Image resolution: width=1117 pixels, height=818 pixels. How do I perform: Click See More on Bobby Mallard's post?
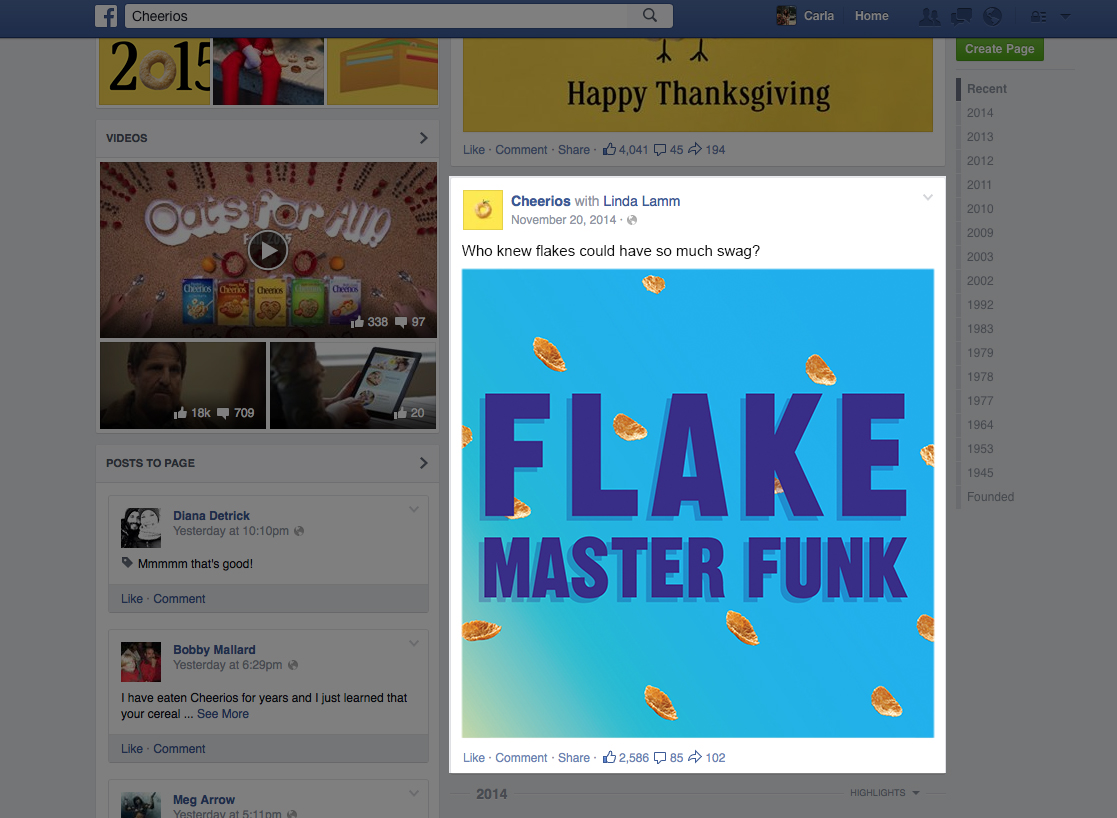(223, 714)
